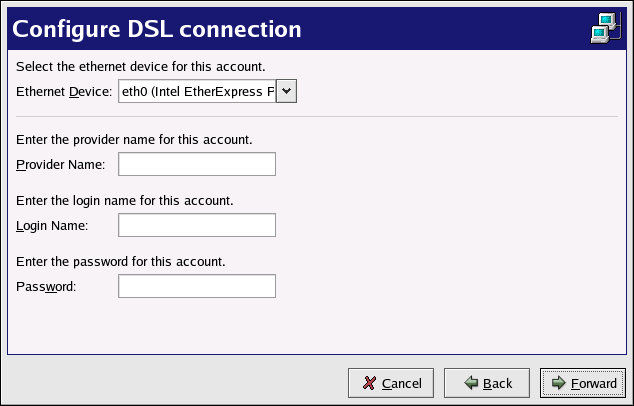Click the network computers icon in the header
Viewport: 634px width, 406px height.
coord(603,29)
